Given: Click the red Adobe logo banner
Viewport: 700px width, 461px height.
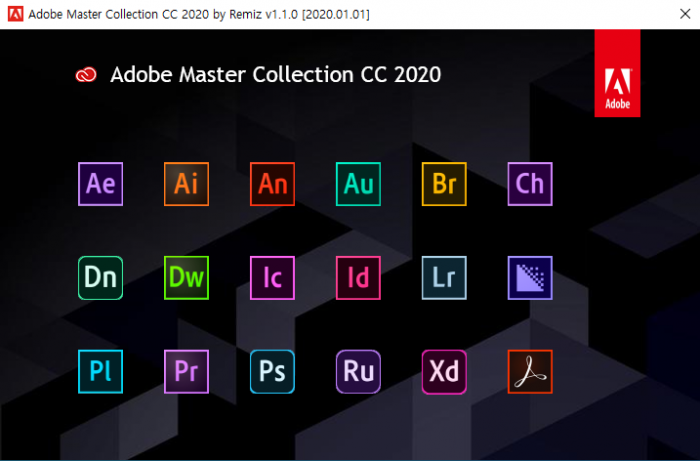Looking at the screenshot, I should click(x=617, y=73).
